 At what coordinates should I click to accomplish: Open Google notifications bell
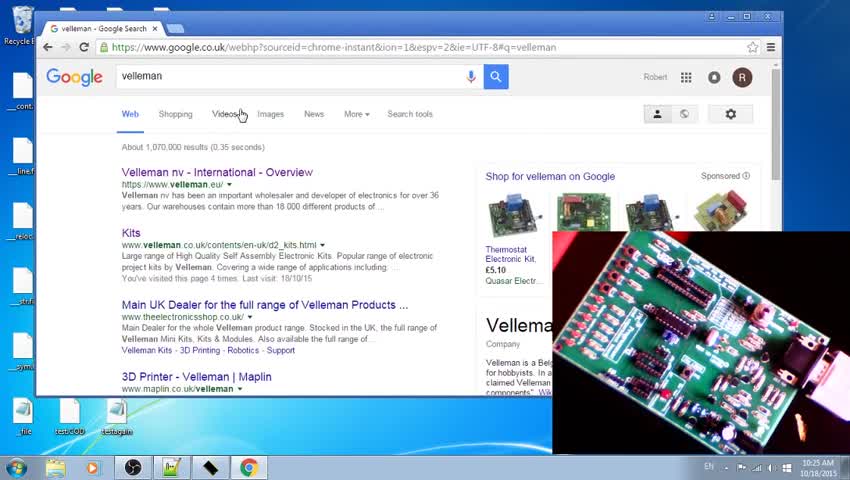pos(714,78)
